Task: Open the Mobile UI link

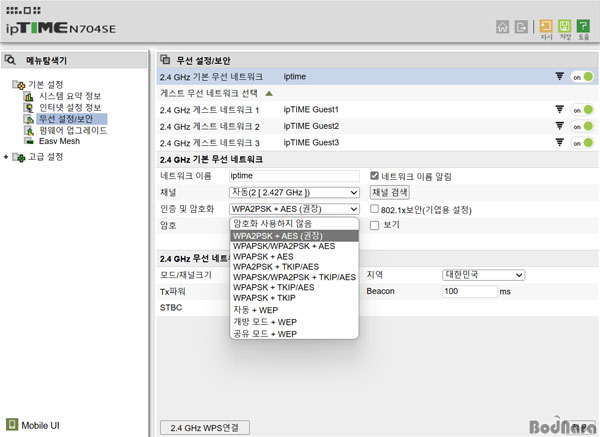Action: coord(41,425)
